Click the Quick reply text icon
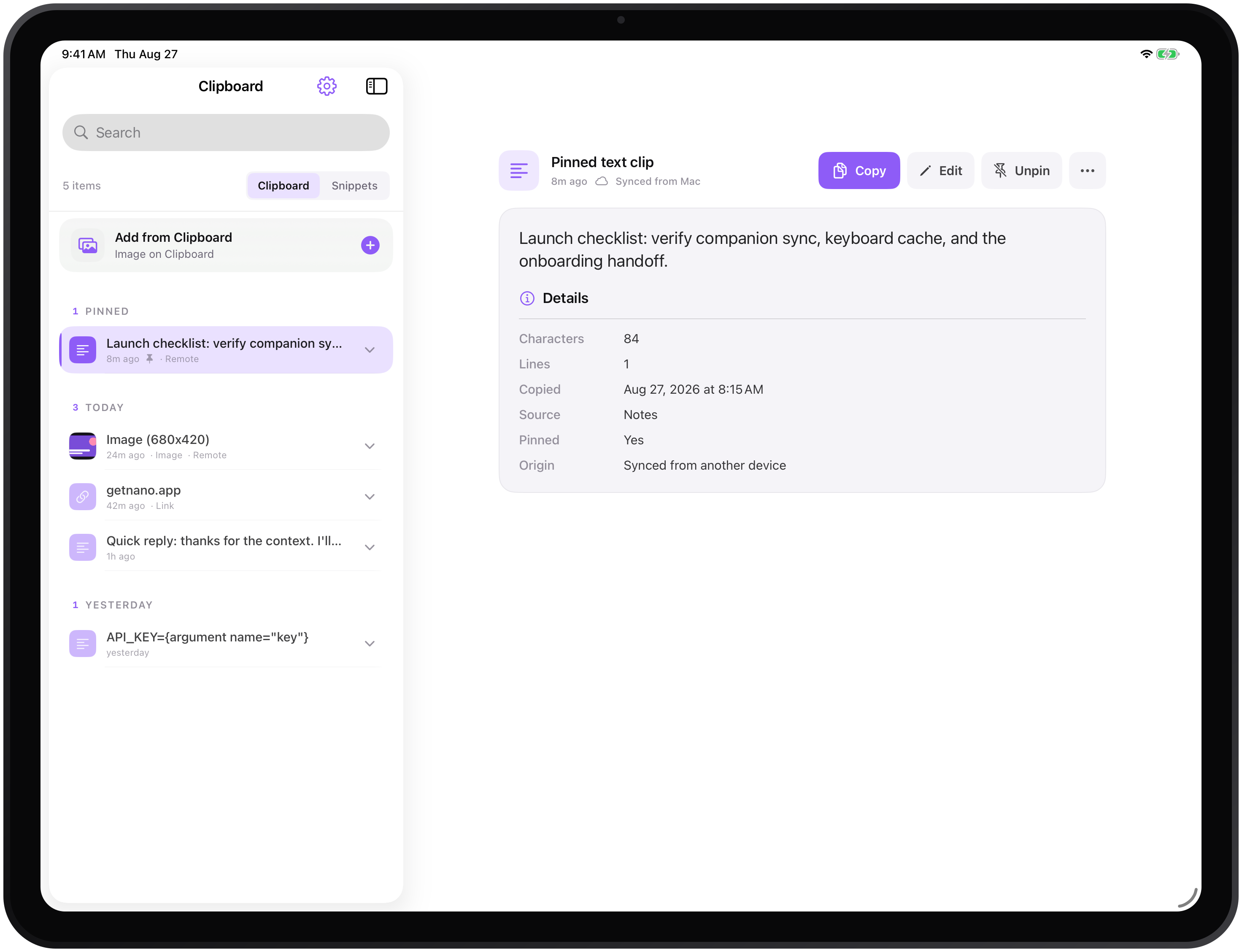 [83, 547]
